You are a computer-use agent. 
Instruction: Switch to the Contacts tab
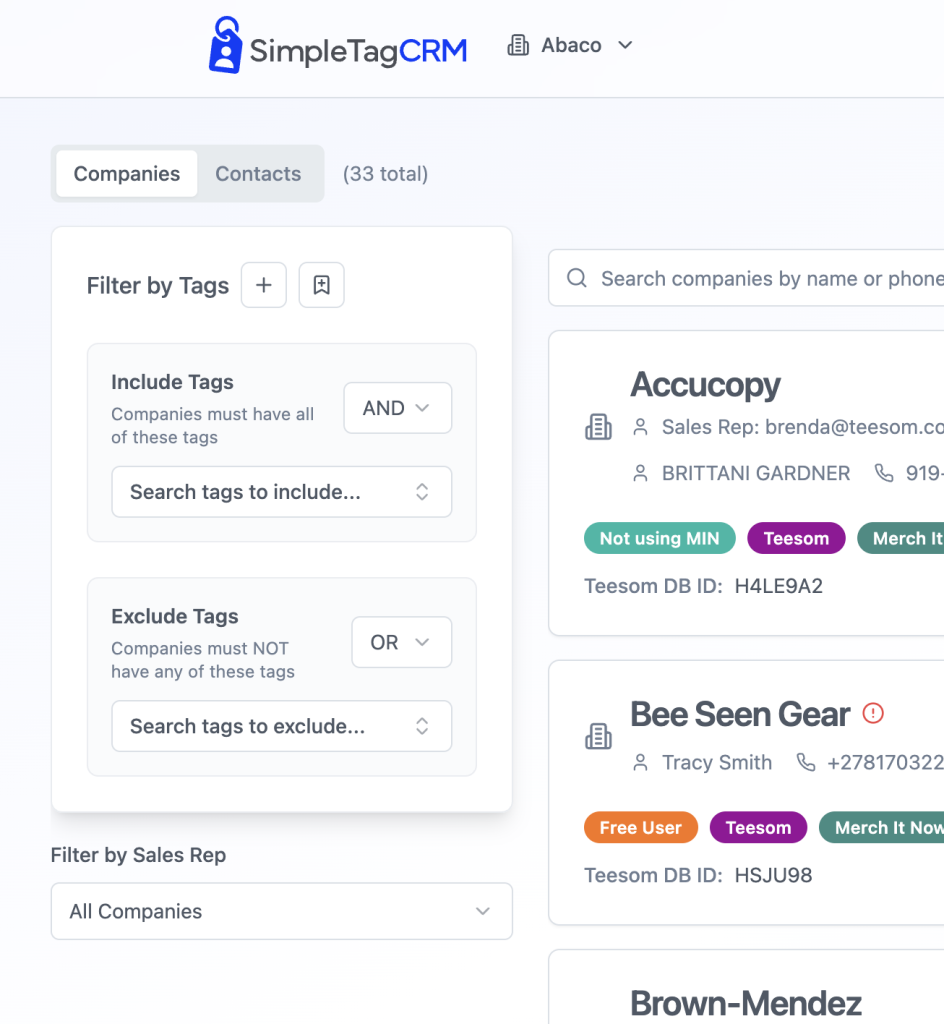pos(258,174)
